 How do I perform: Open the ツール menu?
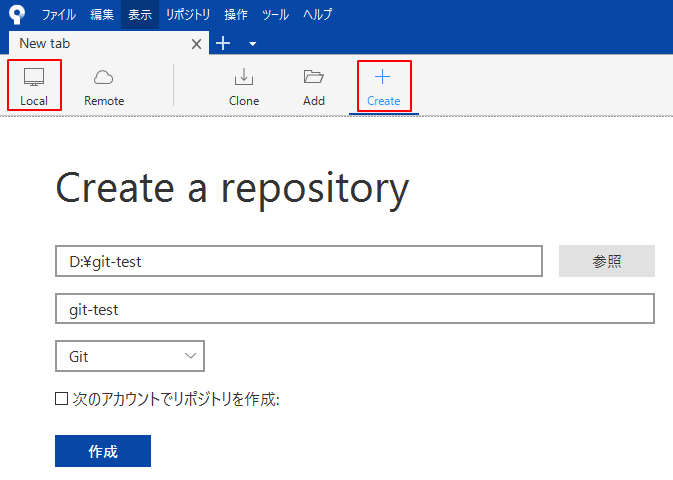tap(275, 15)
